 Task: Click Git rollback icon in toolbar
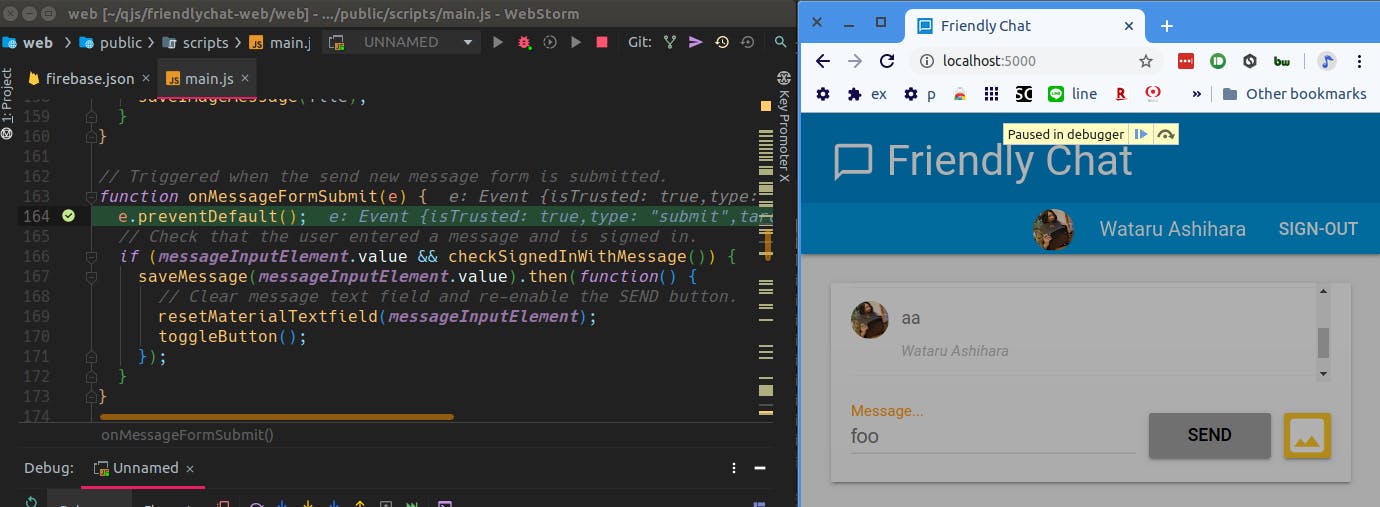click(x=747, y=42)
